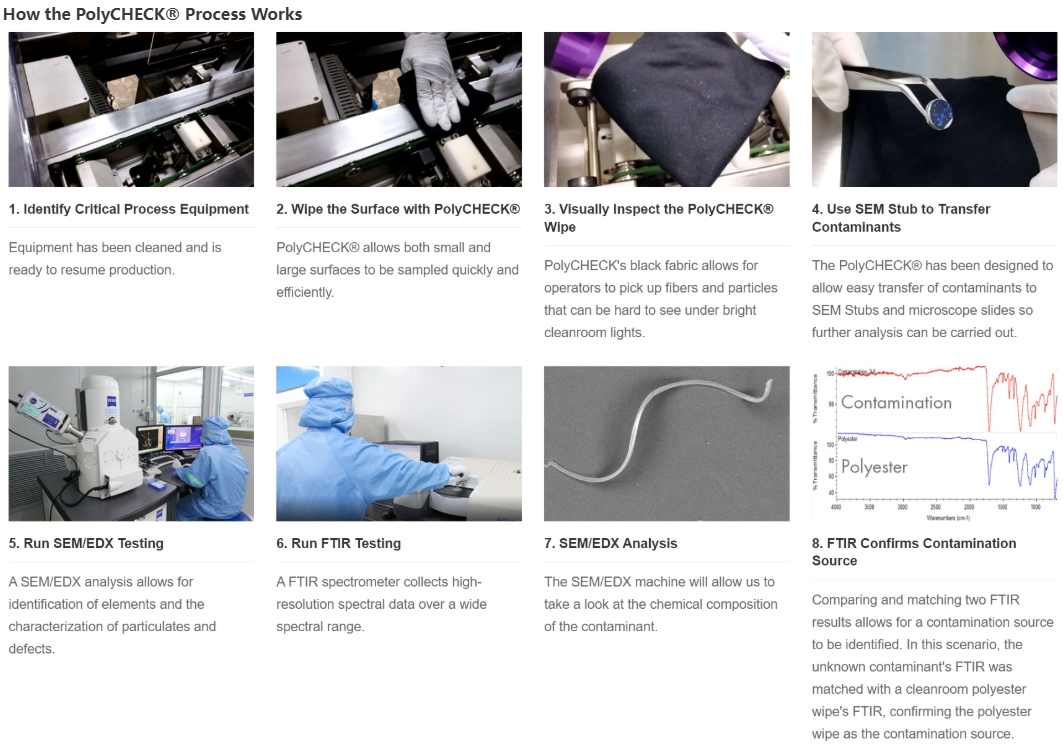Open the black PolyCHECK wipe inspection photo

click(x=666, y=109)
